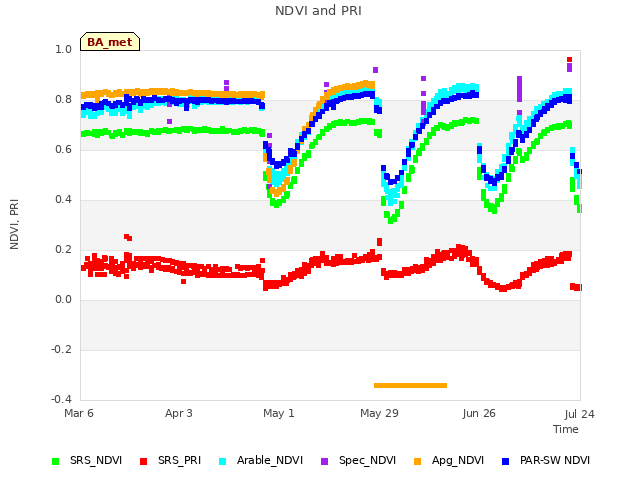The image size is (640, 480).
Task: Click the May 29 x-axis tick label
Action: (x=379, y=413)
